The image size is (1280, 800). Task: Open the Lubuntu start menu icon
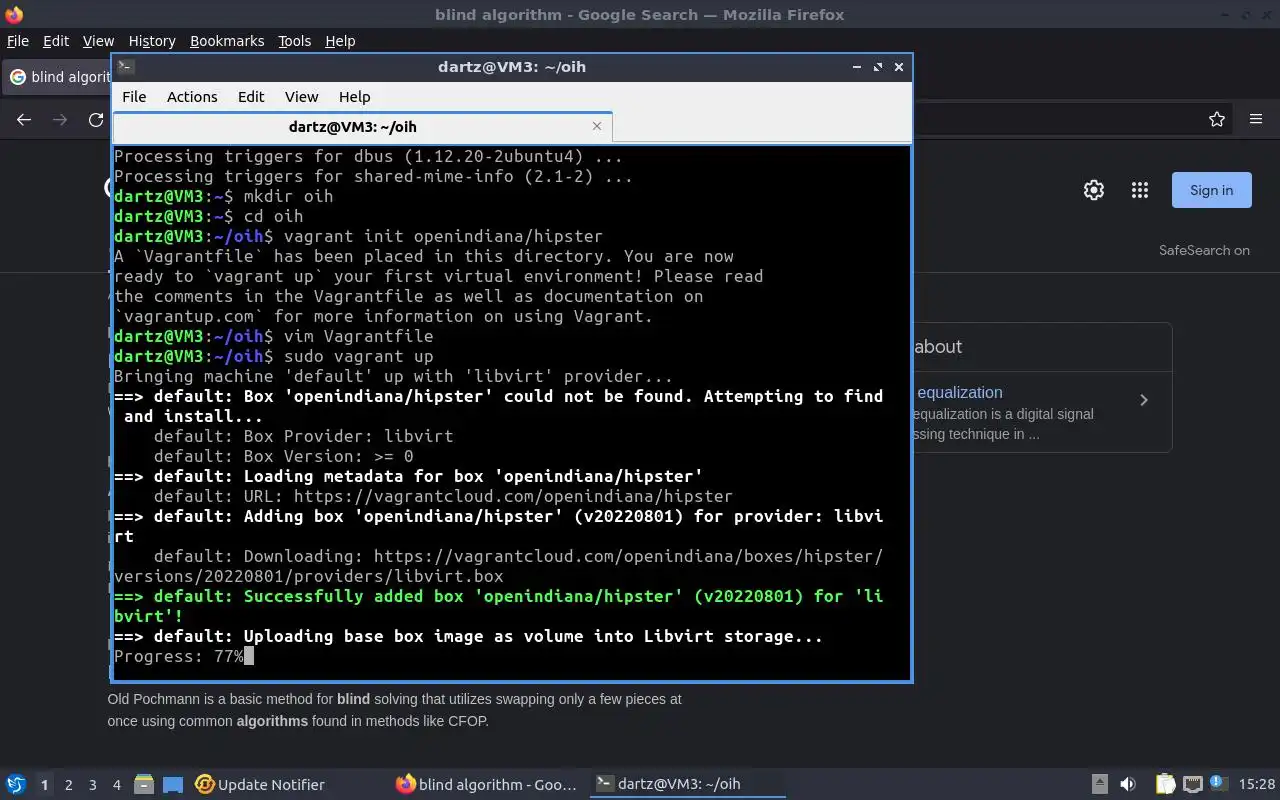(16, 784)
